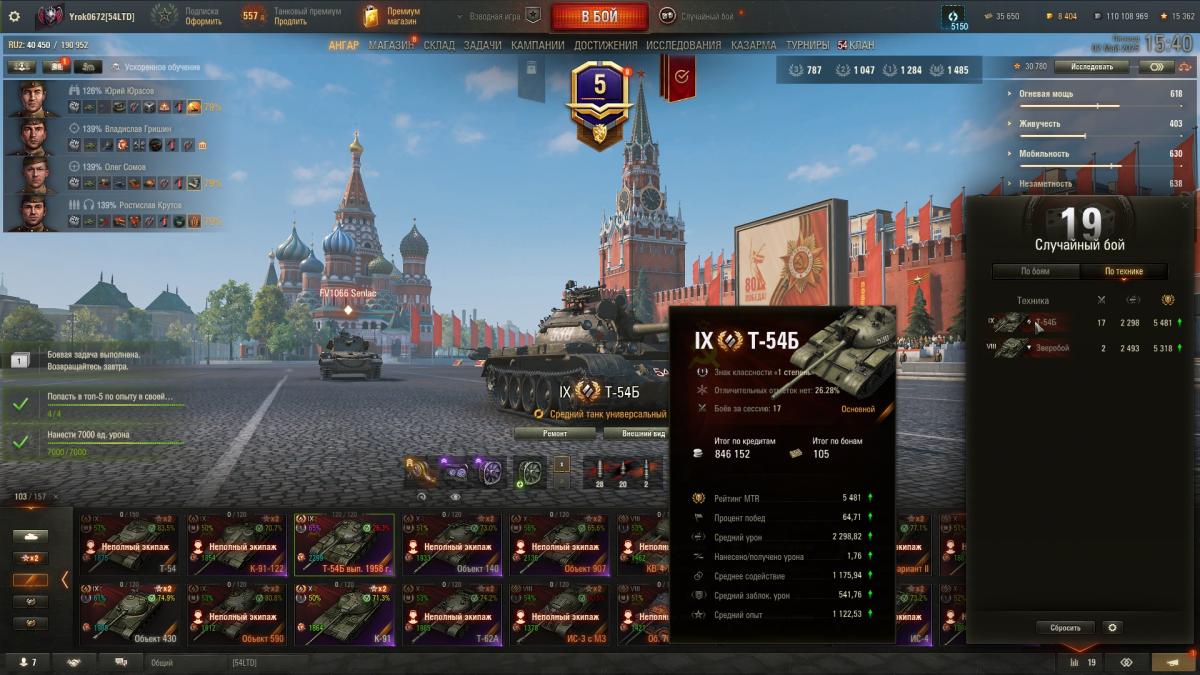Open the settings gear in top-left corner

(14, 16)
